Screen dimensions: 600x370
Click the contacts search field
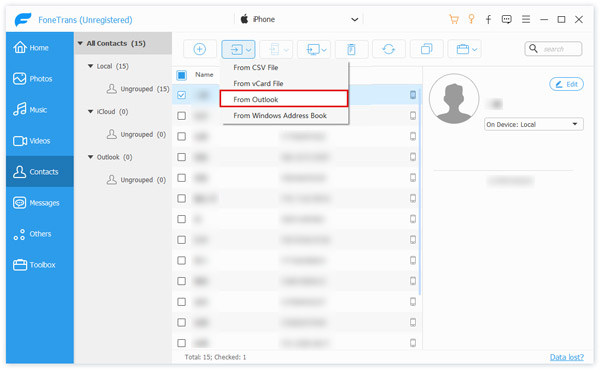[x=553, y=49]
